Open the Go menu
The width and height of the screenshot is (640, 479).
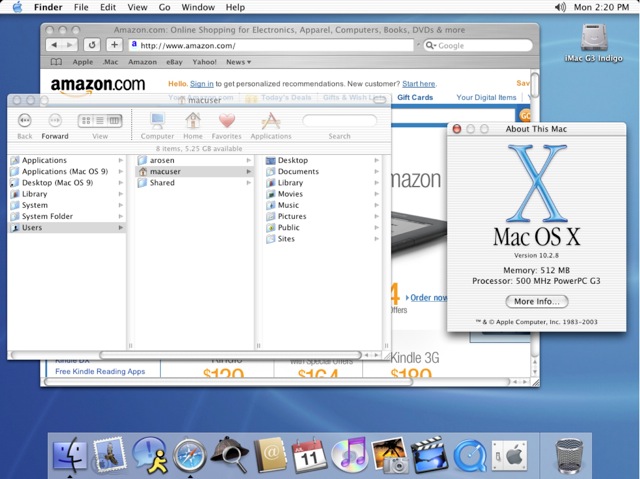[x=164, y=7]
